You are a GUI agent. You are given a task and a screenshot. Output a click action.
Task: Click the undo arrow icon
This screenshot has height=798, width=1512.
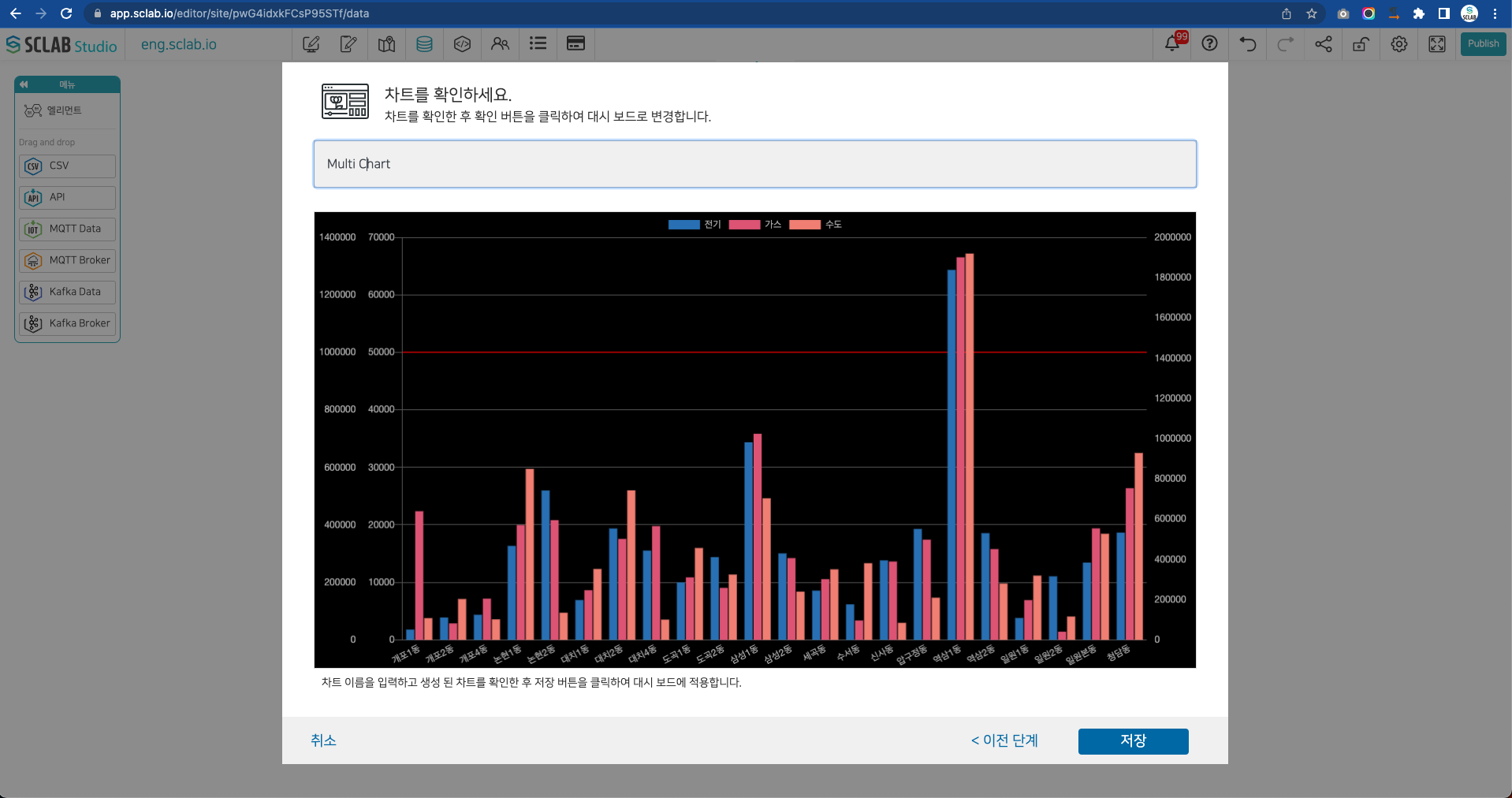[1247, 44]
